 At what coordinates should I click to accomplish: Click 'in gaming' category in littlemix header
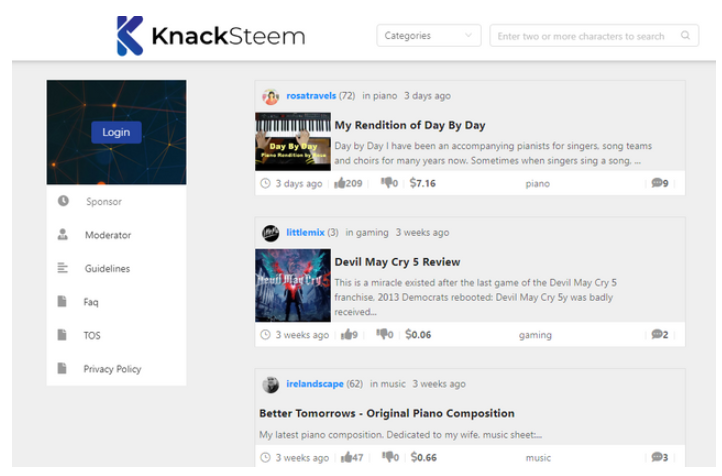[367, 232]
